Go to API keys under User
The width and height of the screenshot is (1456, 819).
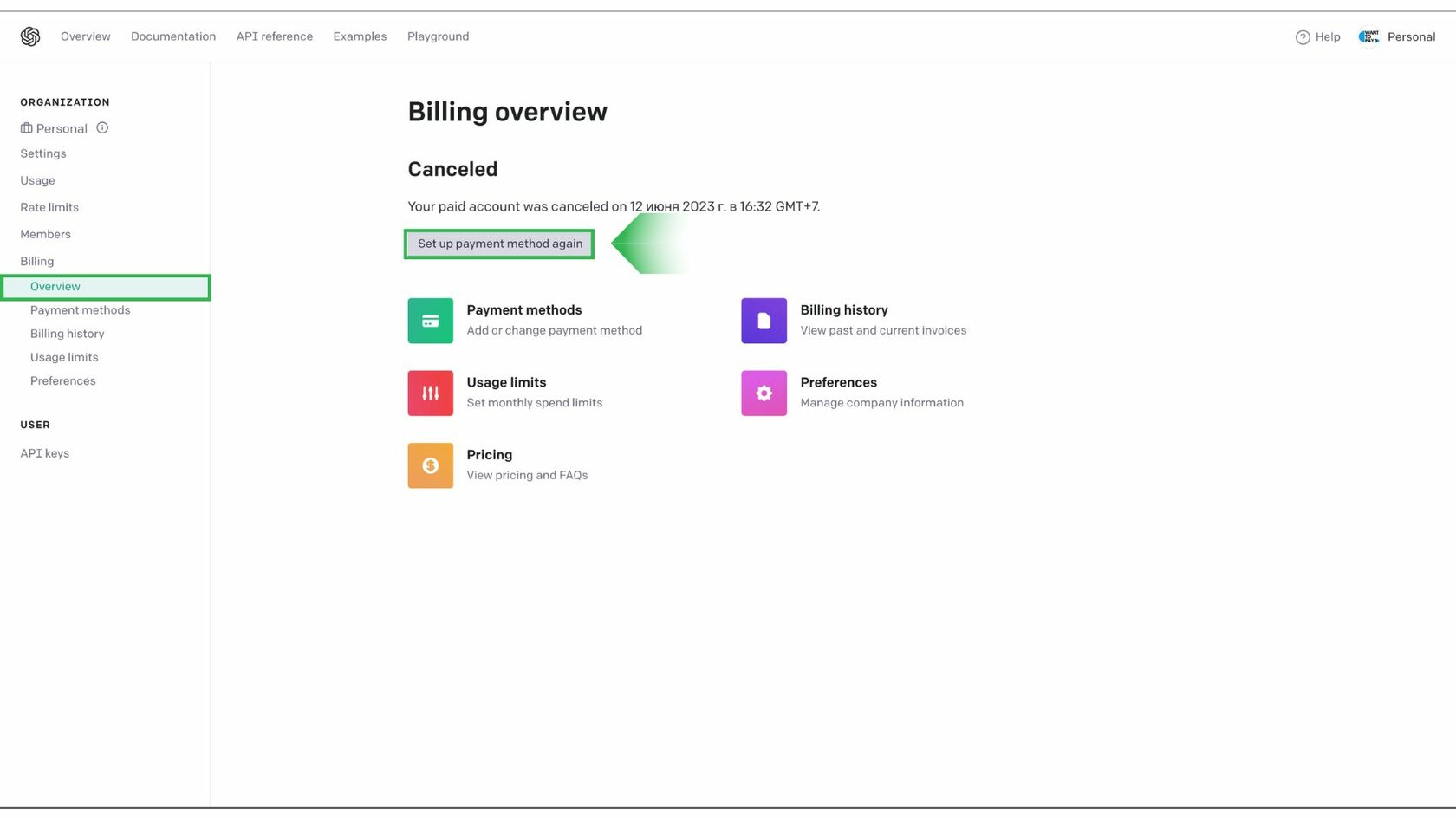click(x=44, y=453)
